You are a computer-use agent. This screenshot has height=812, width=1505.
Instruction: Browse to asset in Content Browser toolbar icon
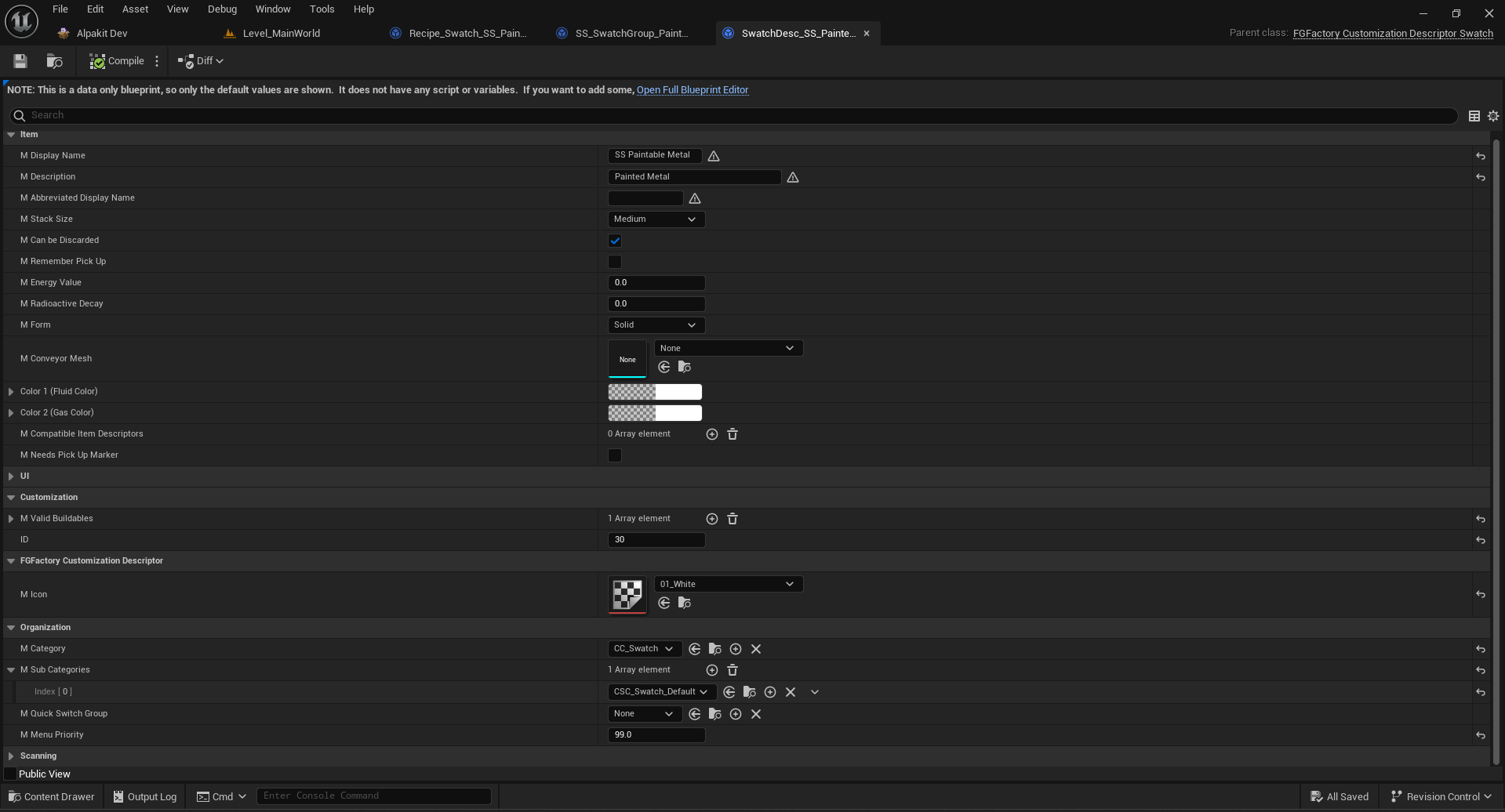point(54,61)
